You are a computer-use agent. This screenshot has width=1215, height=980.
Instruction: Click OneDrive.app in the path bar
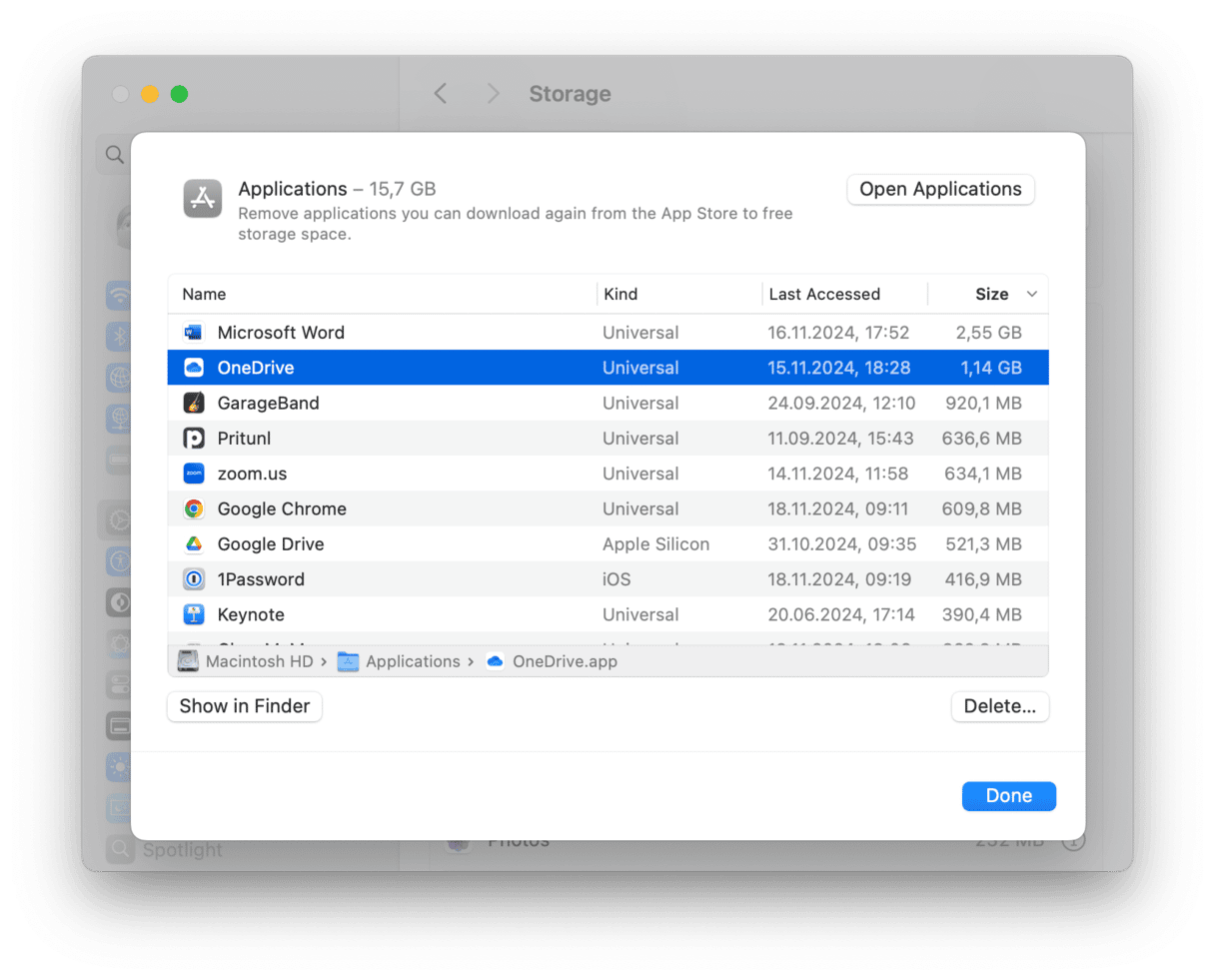(x=564, y=661)
